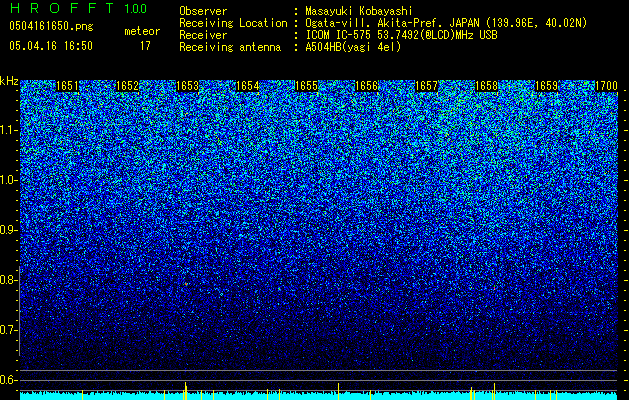Select the ICOM IC-575 53.7492 MHz USB text
629x400 pixels.
coord(402,35)
